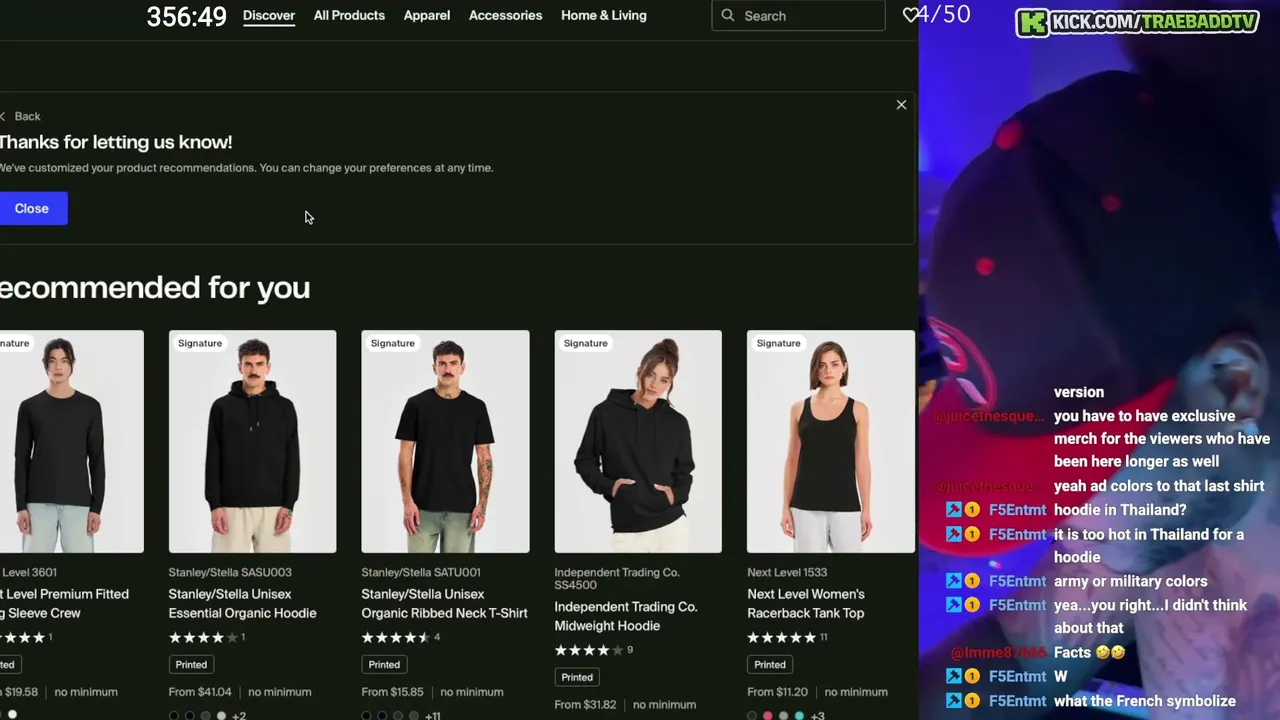
Task: Click the Signature badge on the Essential Organic Hoodie
Action: [x=200, y=343]
